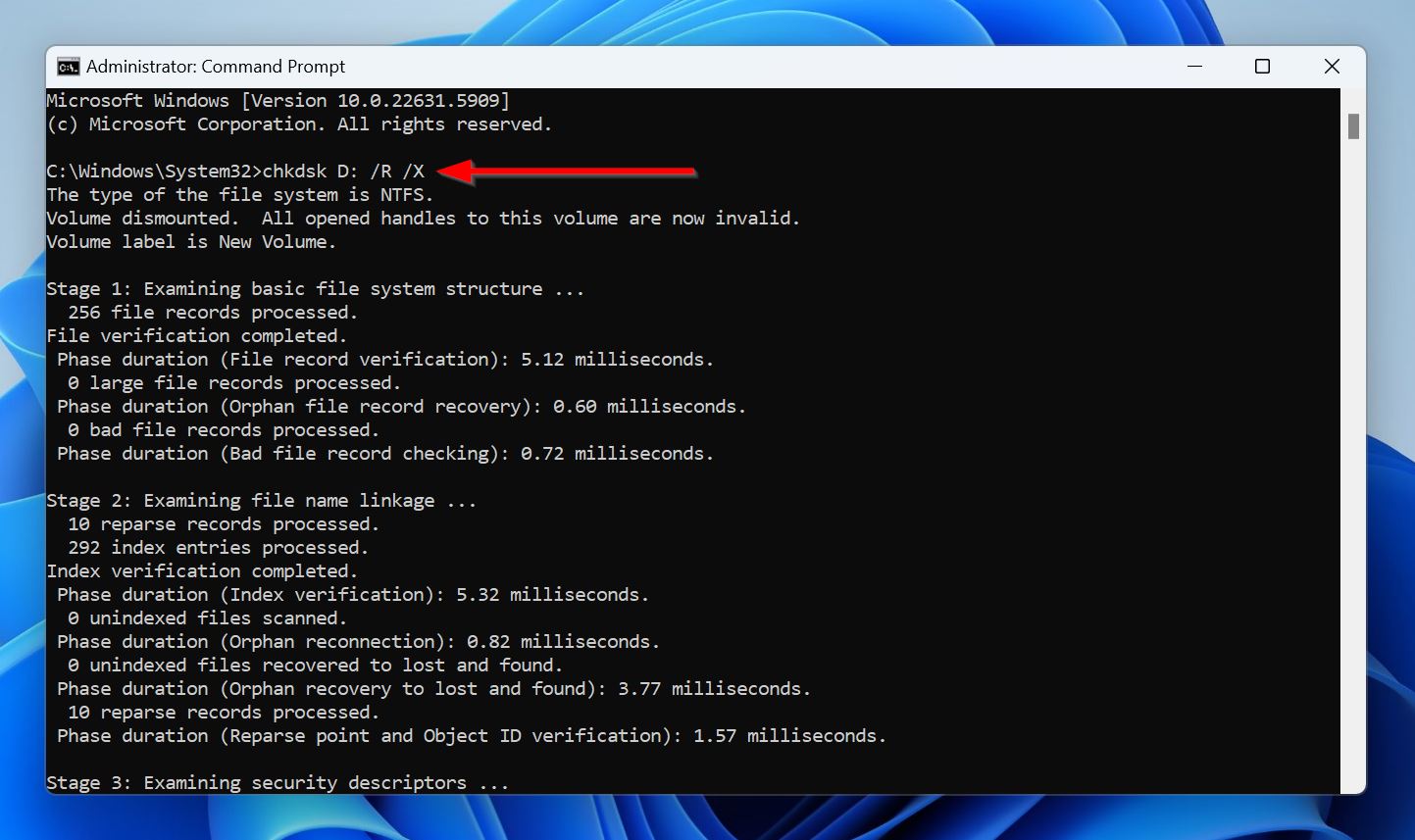Click the Command Prompt icon in the title bar

pos(68,66)
